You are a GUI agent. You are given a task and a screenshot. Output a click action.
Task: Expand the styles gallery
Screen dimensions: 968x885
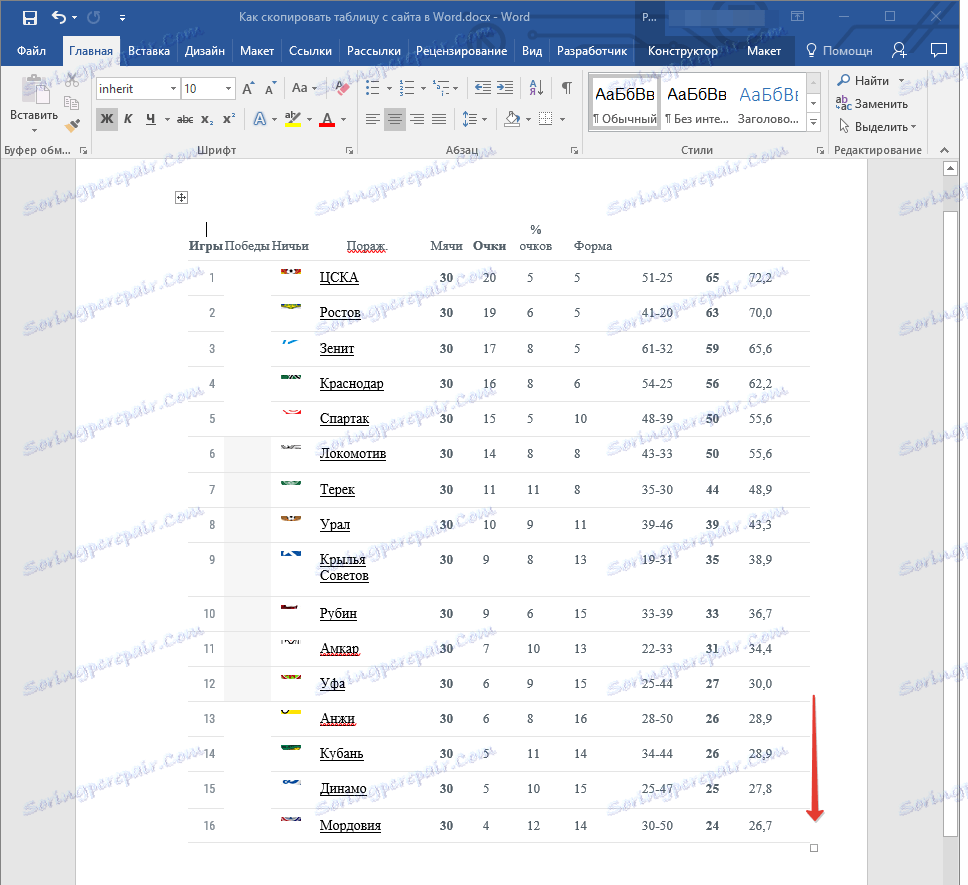pyautogui.click(x=814, y=122)
